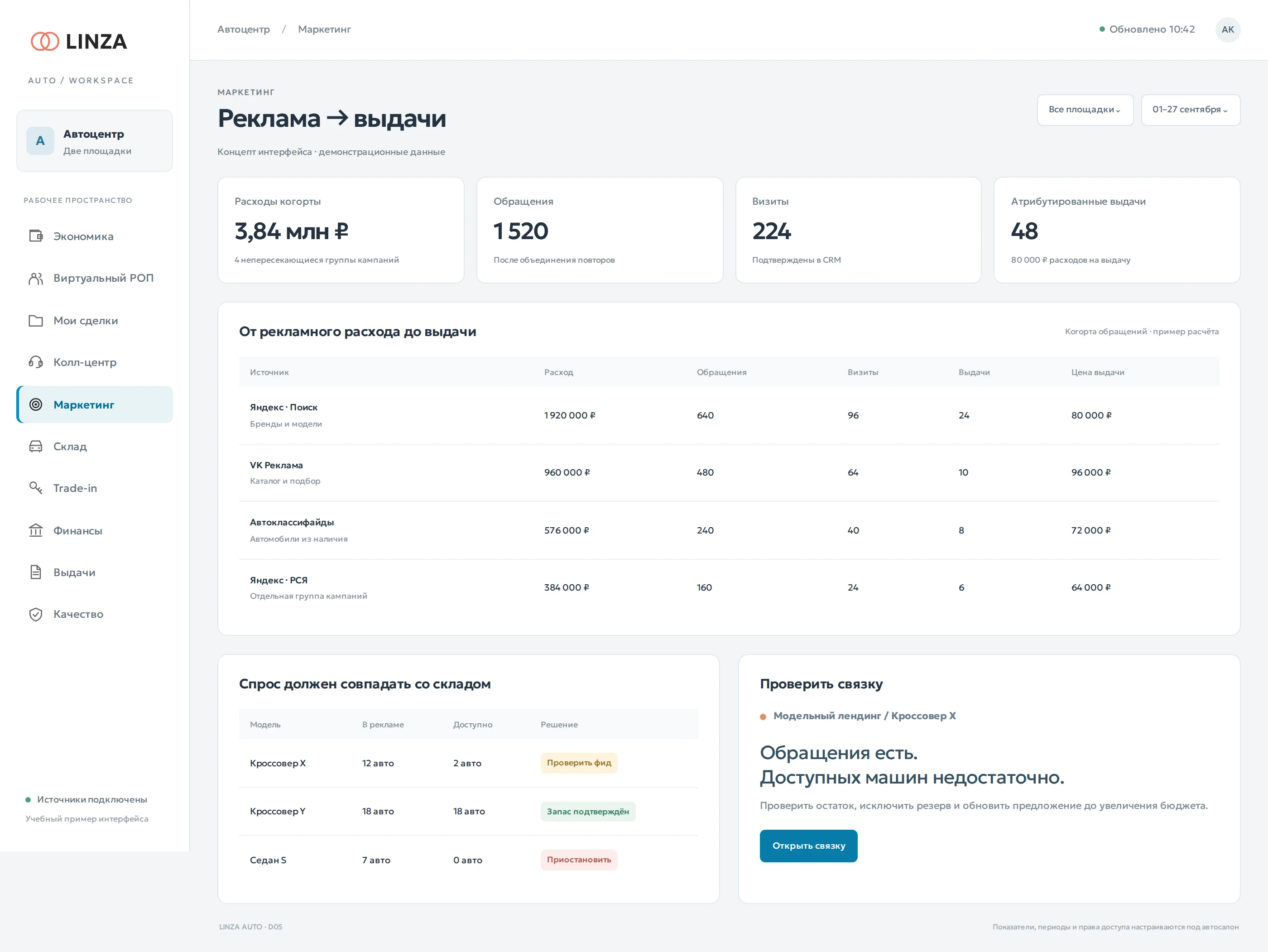Viewport: 1268px width, 952px height.
Task: Click the Цена выдачи column header
Action: 1097,373
